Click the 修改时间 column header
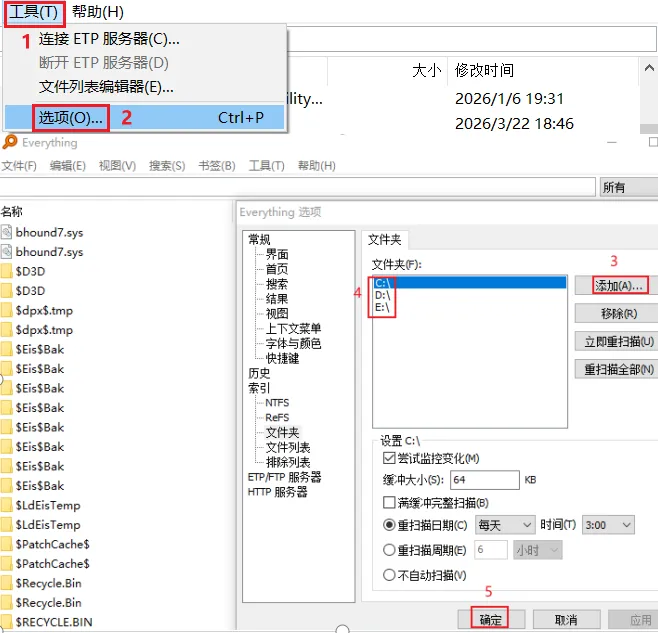Viewport: 658px width, 633px height. pyautogui.click(x=484, y=71)
